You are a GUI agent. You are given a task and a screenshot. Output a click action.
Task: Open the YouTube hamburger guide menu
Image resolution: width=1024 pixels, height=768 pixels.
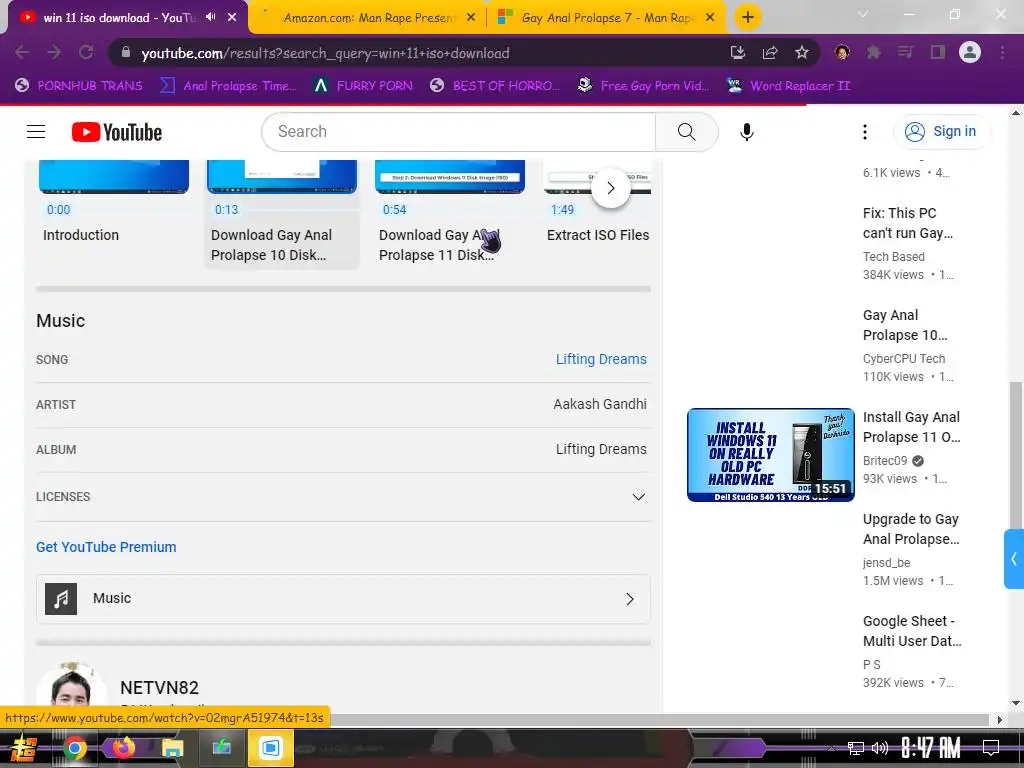pyautogui.click(x=36, y=132)
